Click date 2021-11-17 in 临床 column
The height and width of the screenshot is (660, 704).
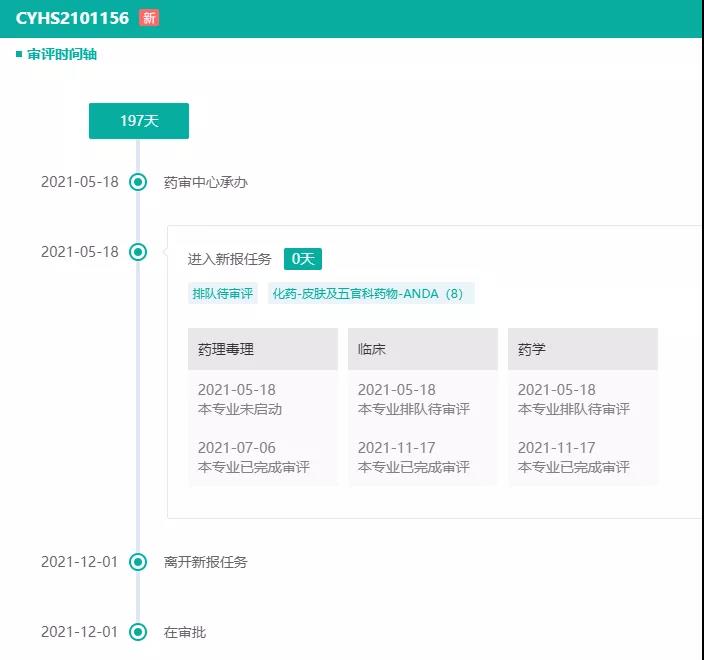[x=396, y=448]
